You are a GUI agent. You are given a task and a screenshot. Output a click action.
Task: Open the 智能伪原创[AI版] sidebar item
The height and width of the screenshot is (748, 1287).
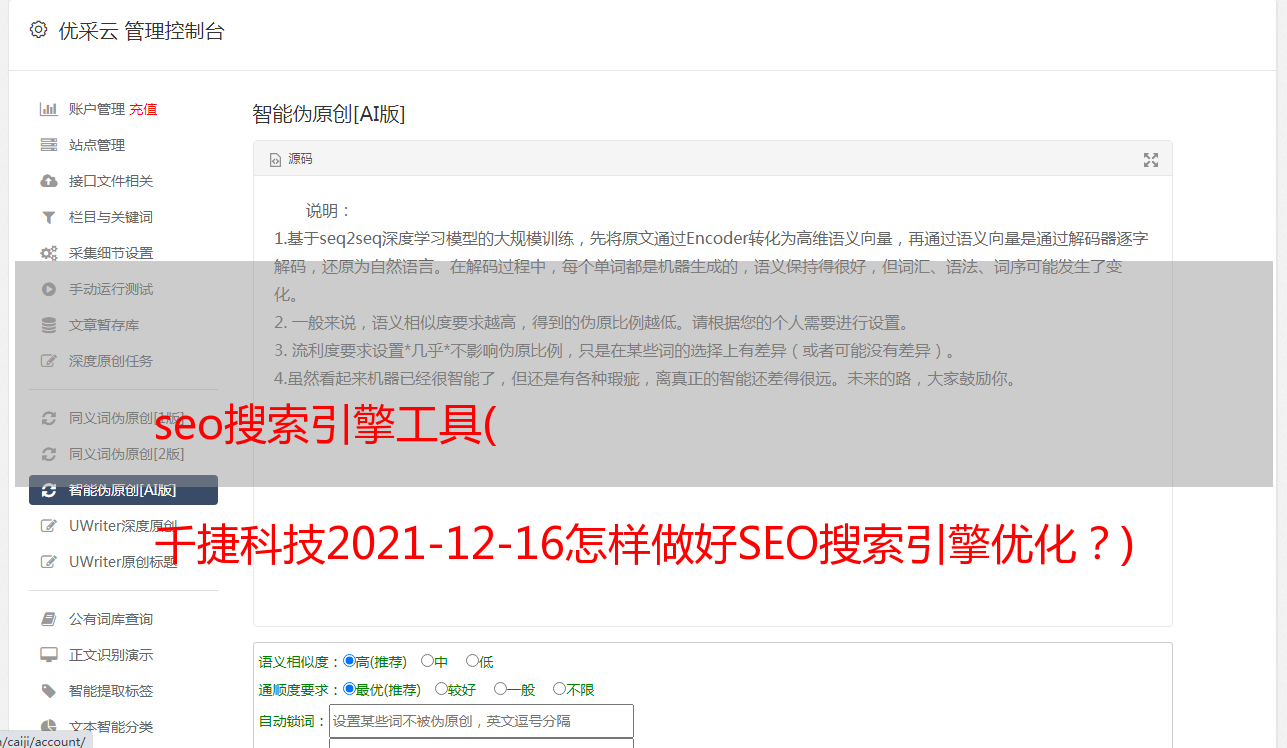(123, 490)
